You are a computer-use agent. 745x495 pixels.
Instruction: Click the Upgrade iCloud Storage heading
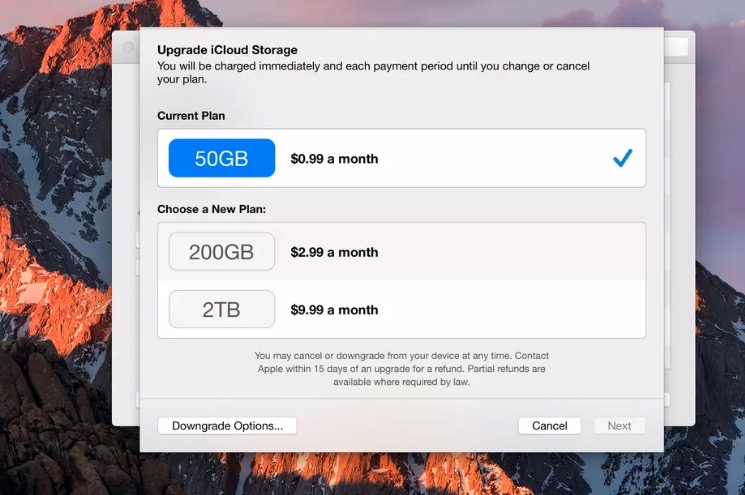pos(227,50)
